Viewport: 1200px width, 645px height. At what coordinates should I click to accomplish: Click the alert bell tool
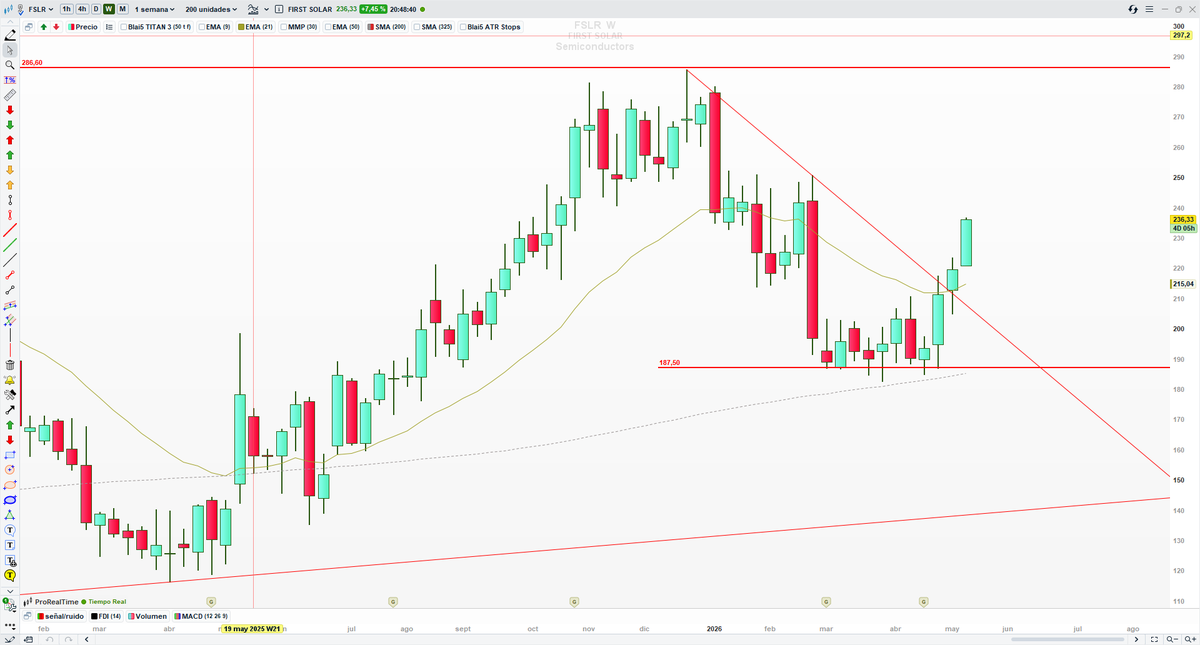tap(10, 380)
